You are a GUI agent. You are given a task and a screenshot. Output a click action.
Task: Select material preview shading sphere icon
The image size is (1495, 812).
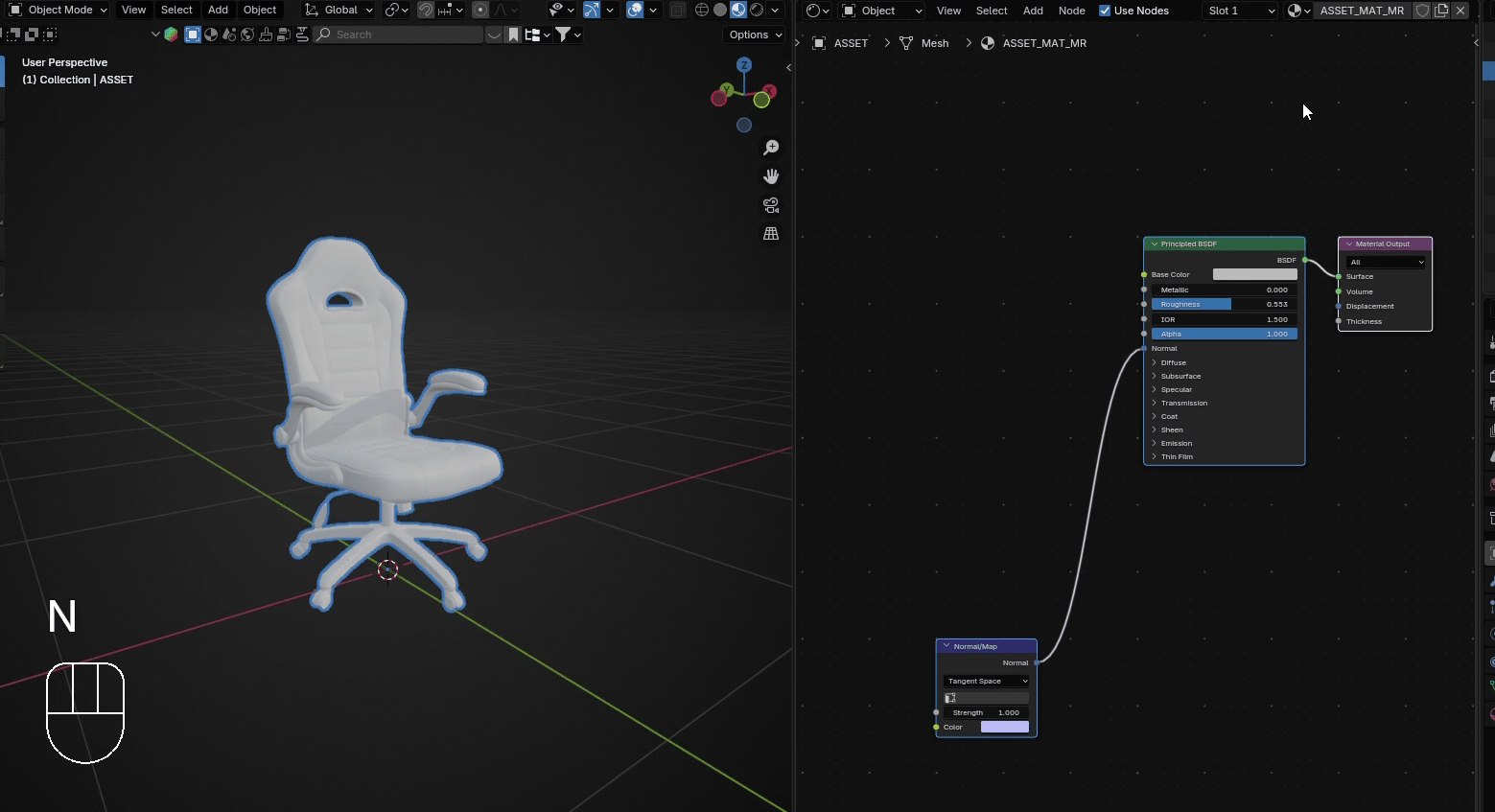pyautogui.click(x=738, y=10)
